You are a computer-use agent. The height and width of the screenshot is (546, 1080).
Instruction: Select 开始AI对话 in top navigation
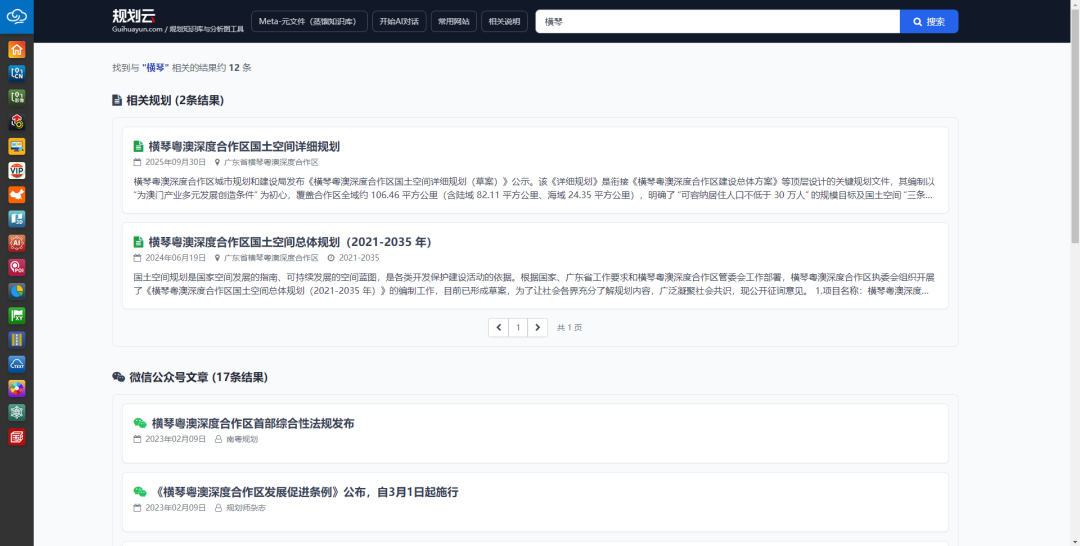click(399, 21)
